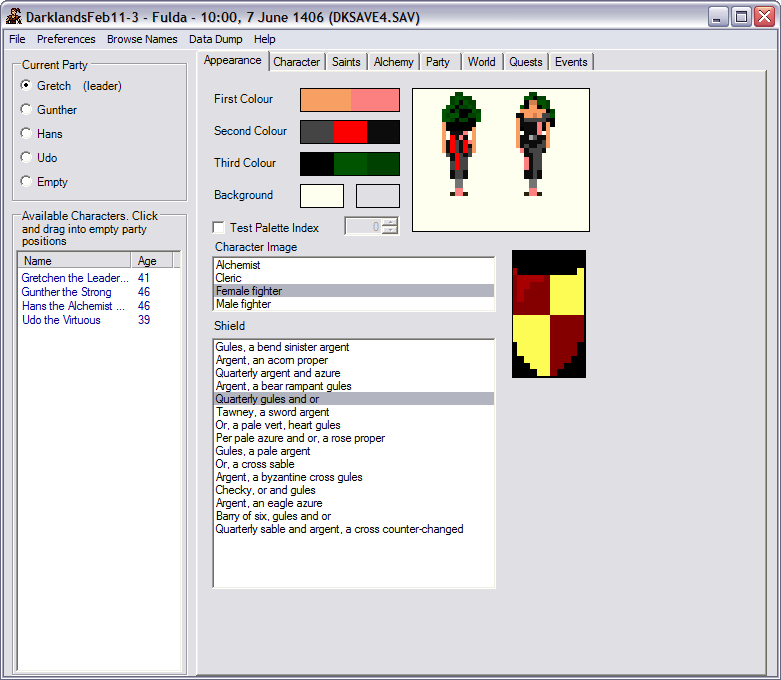This screenshot has height=680, width=781.
Task: Open Browse Names menu
Action: click(142, 39)
